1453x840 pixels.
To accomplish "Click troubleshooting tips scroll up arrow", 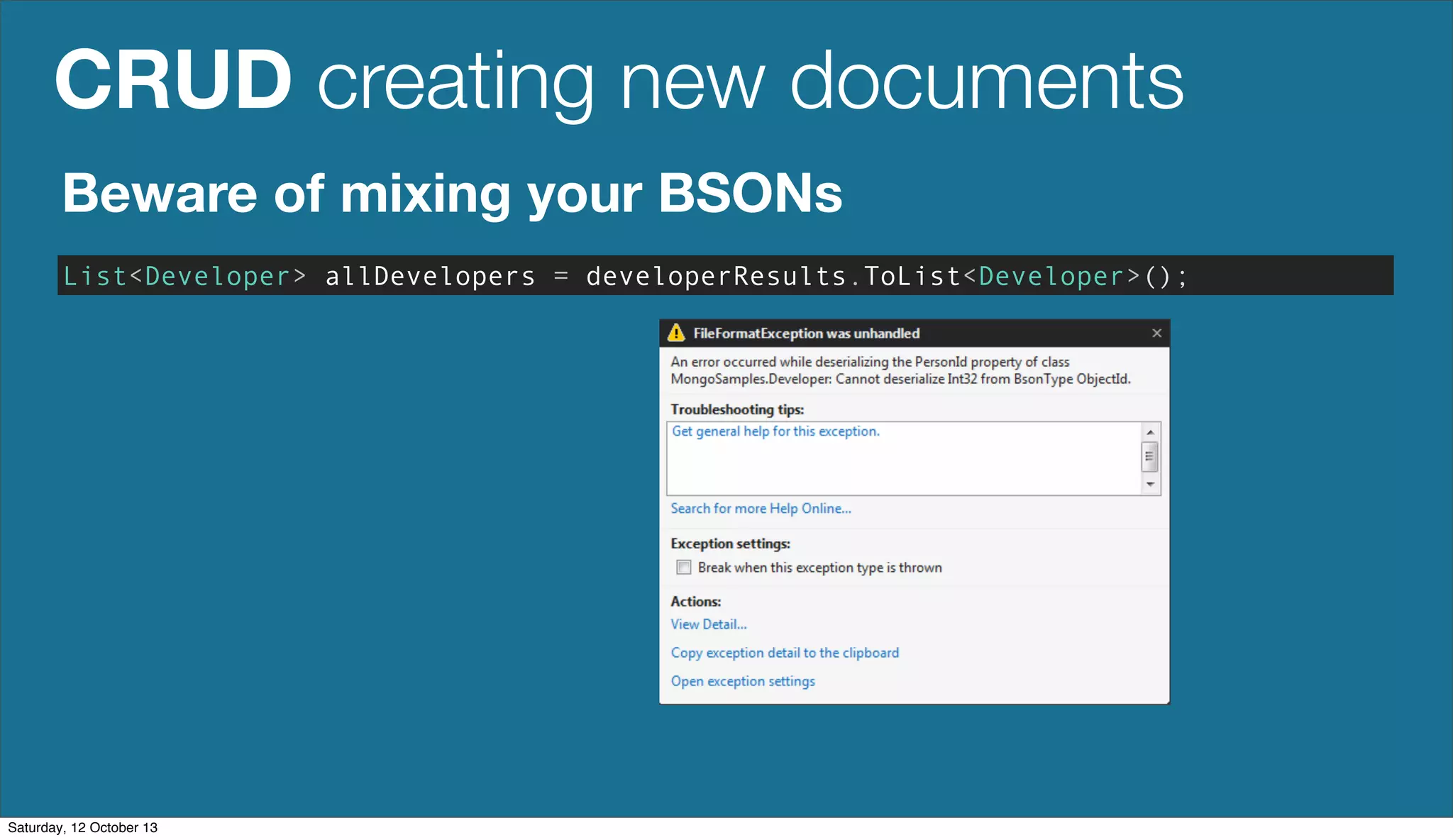I will click(x=1150, y=432).
